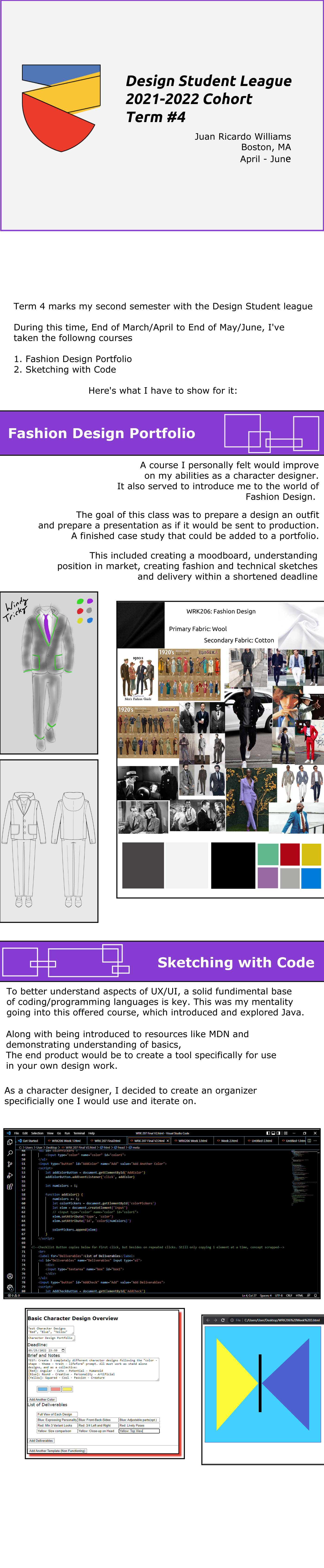Open the Edit menu in VS Code
Screen dimensions: 324x1568
tap(25, 1133)
